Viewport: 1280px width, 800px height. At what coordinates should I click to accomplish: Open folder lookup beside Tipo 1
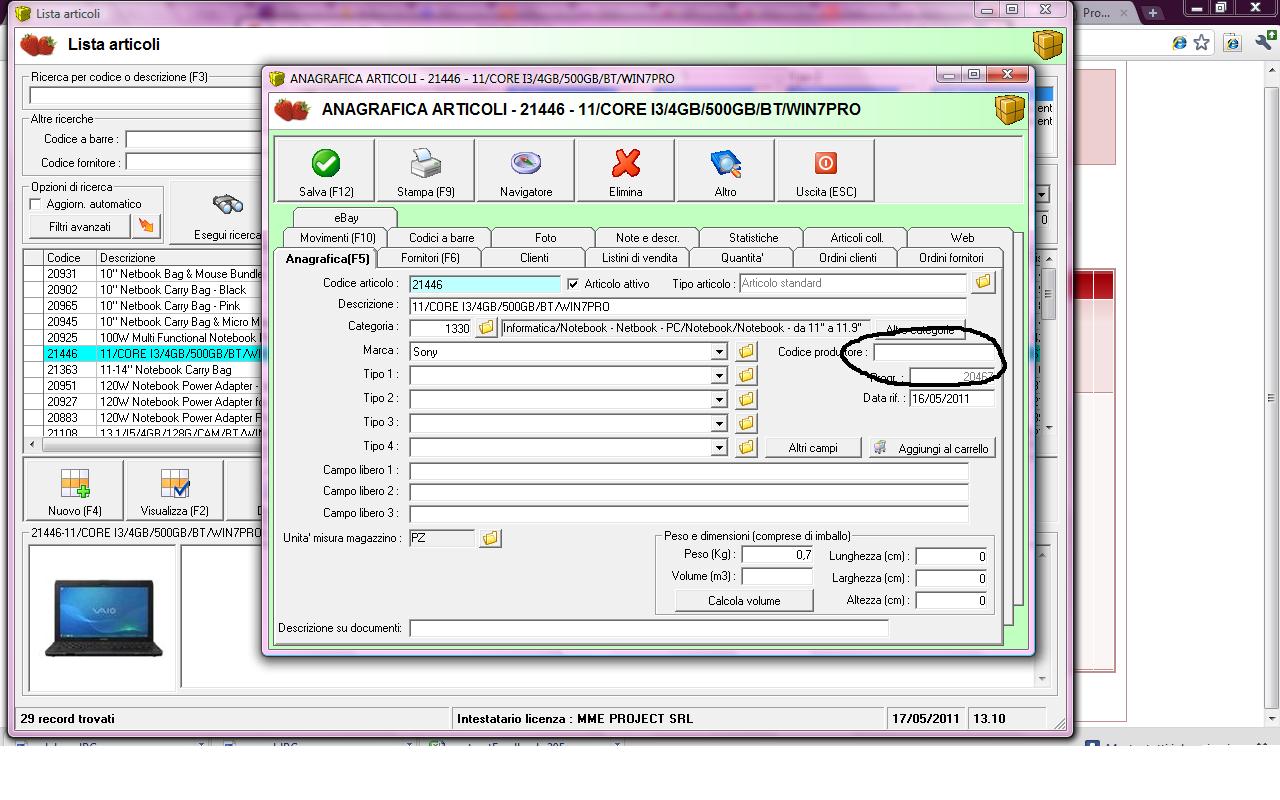click(x=746, y=375)
